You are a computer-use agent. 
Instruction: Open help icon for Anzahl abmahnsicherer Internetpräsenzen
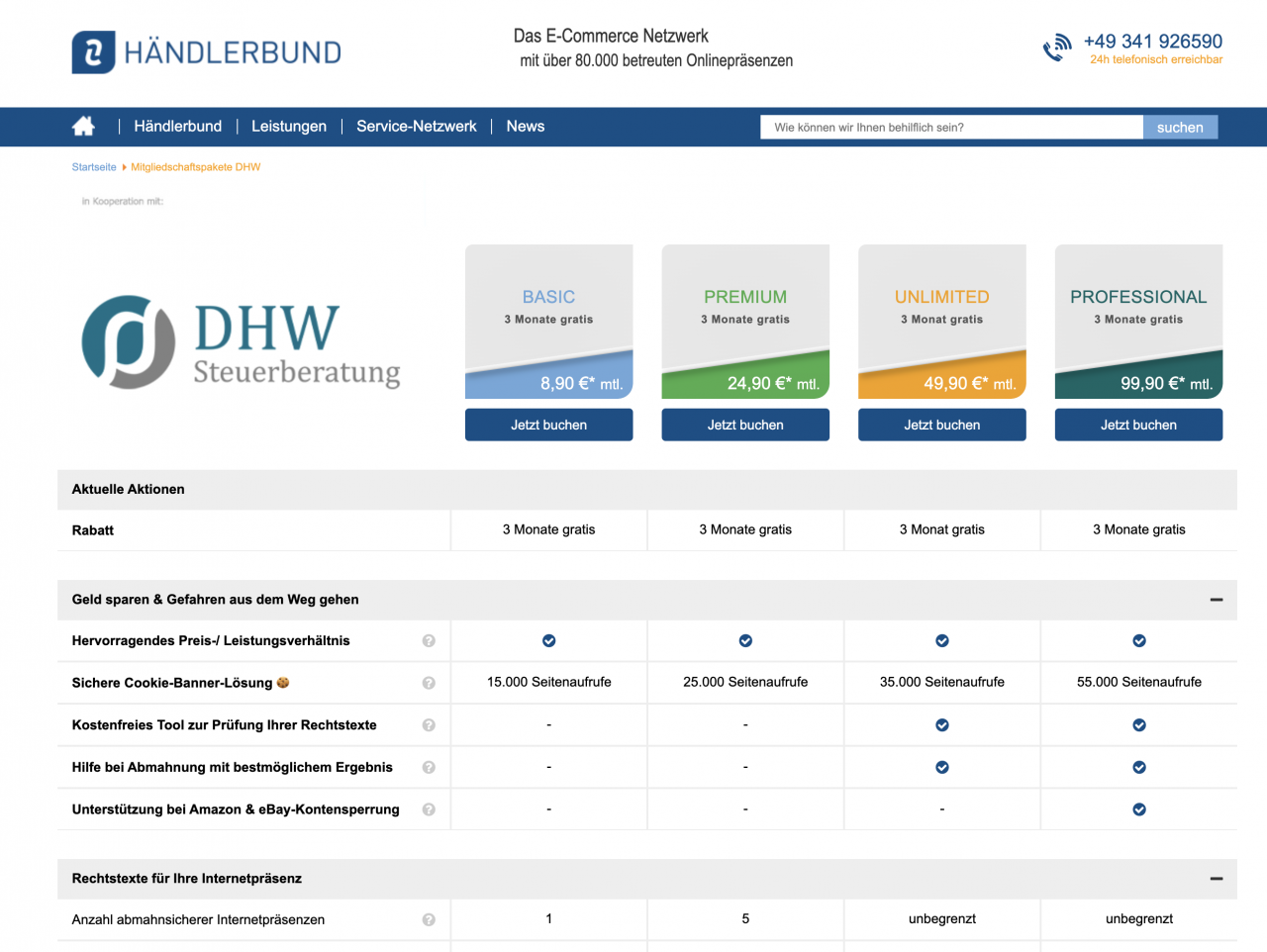point(429,919)
